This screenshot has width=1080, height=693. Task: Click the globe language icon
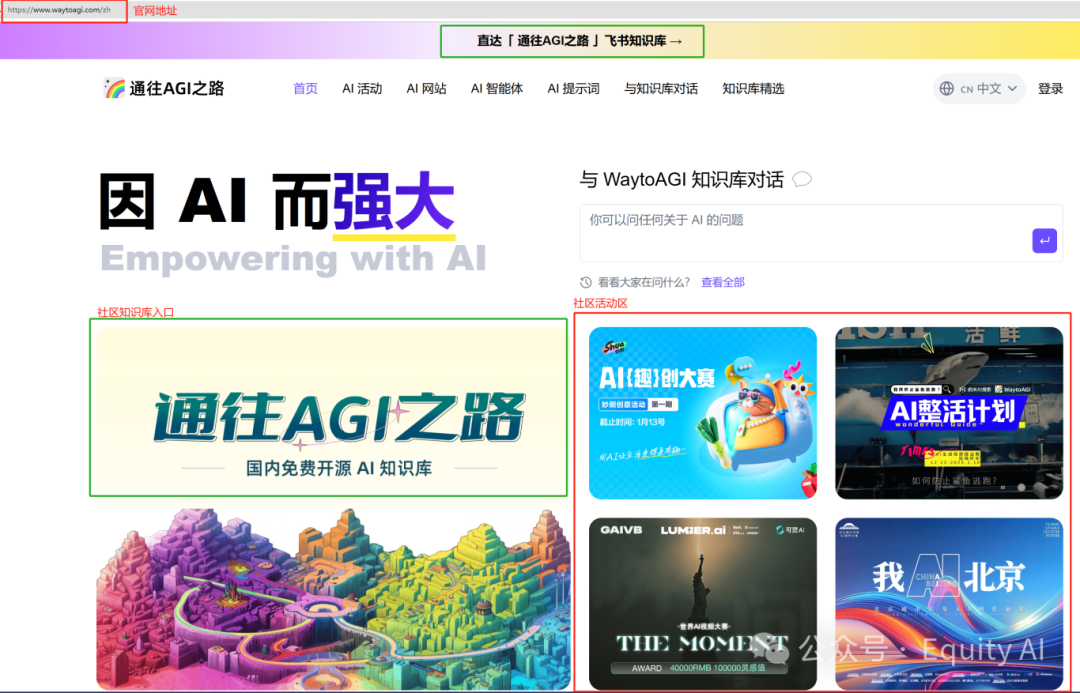tap(947, 89)
